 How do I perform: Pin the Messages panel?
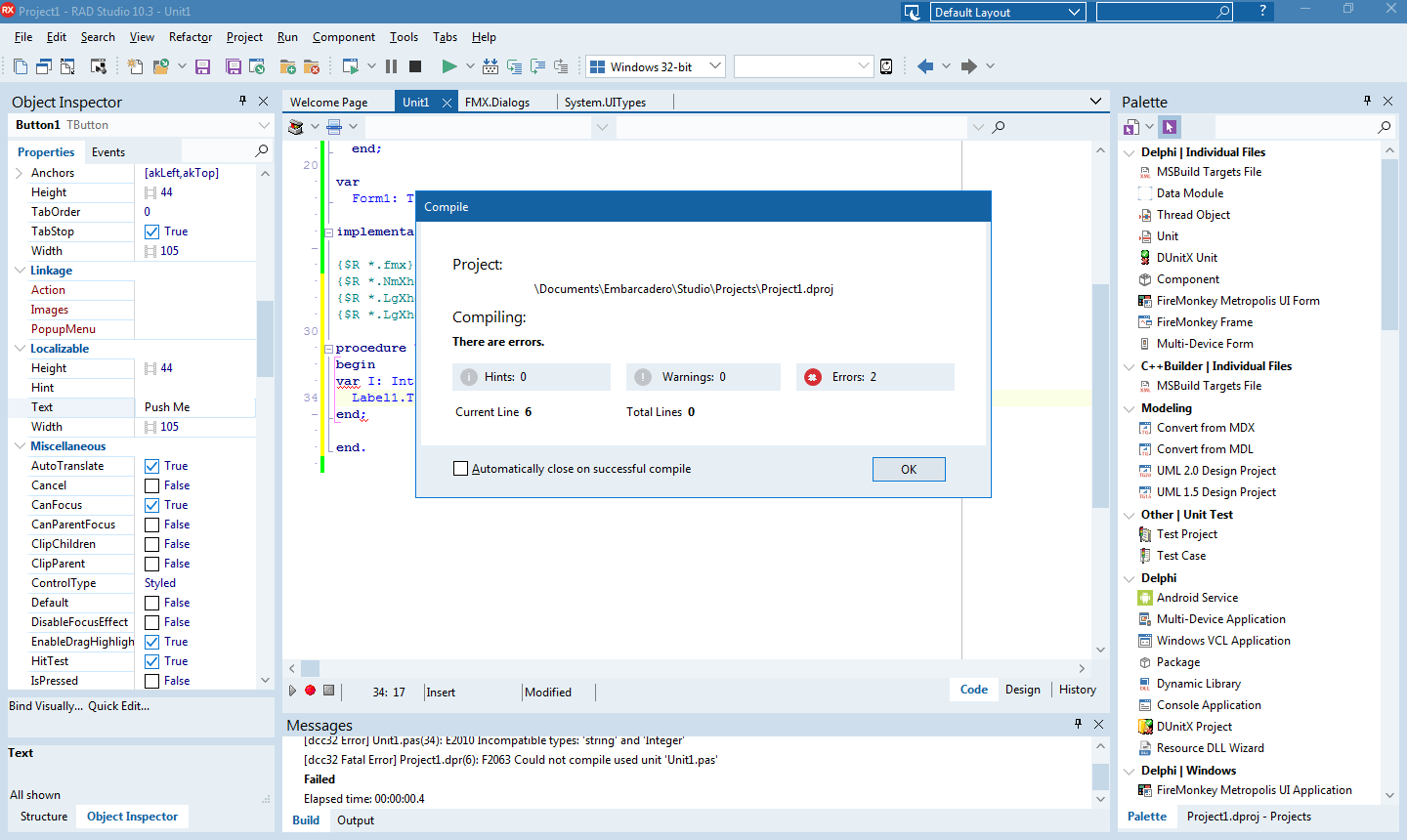(x=1078, y=724)
